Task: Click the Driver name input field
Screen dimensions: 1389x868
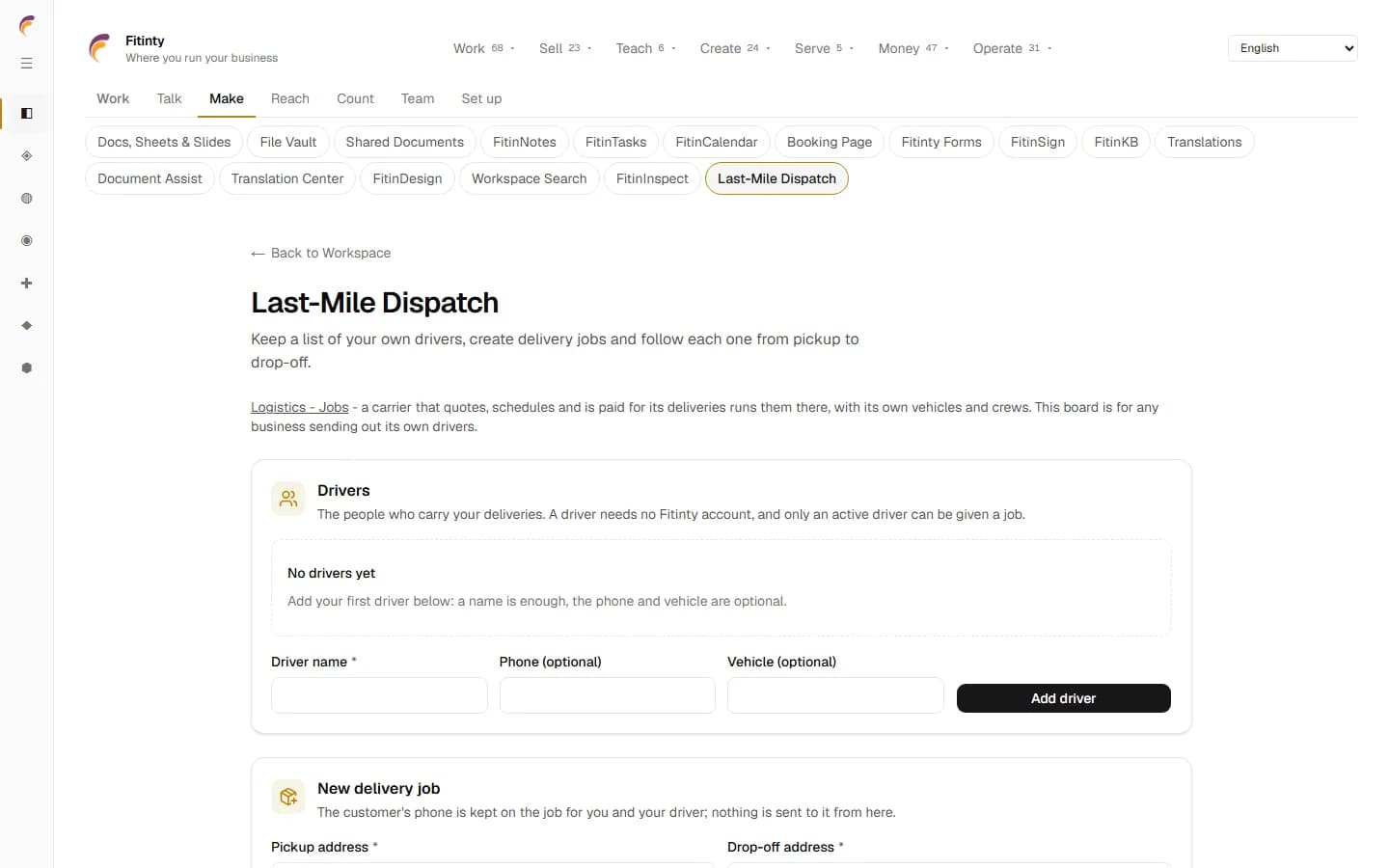Action: point(379,695)
